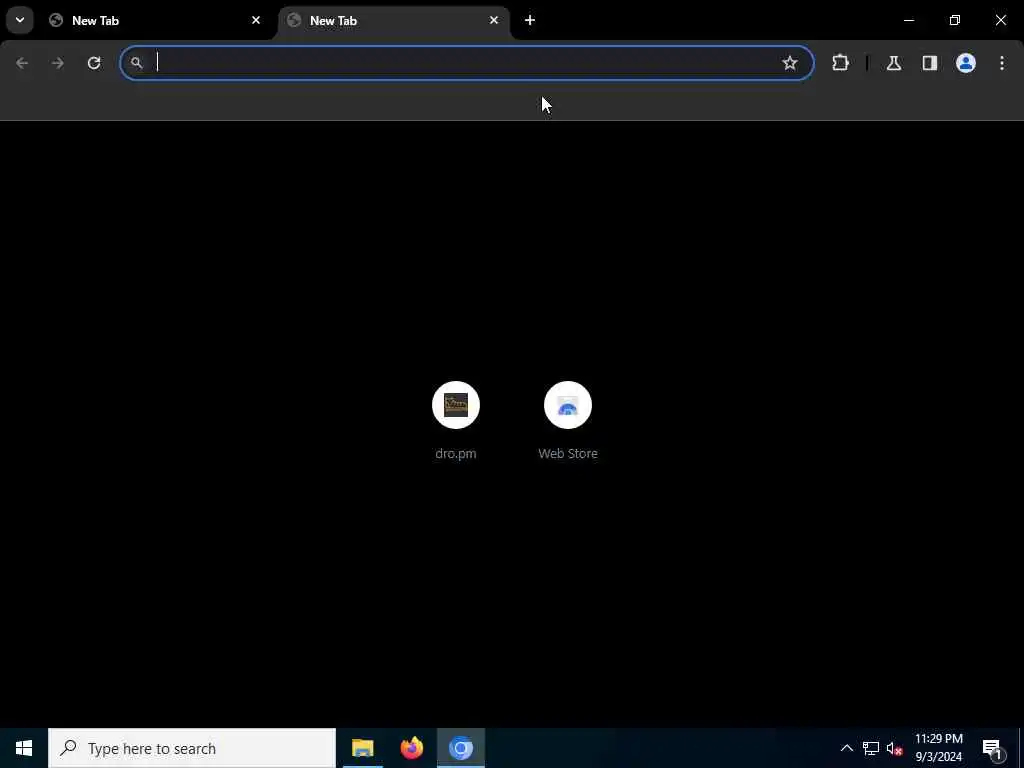Open the tab search dropdown arrow
This screenshot has height=768, width=1024.
[x=20, y=20]
